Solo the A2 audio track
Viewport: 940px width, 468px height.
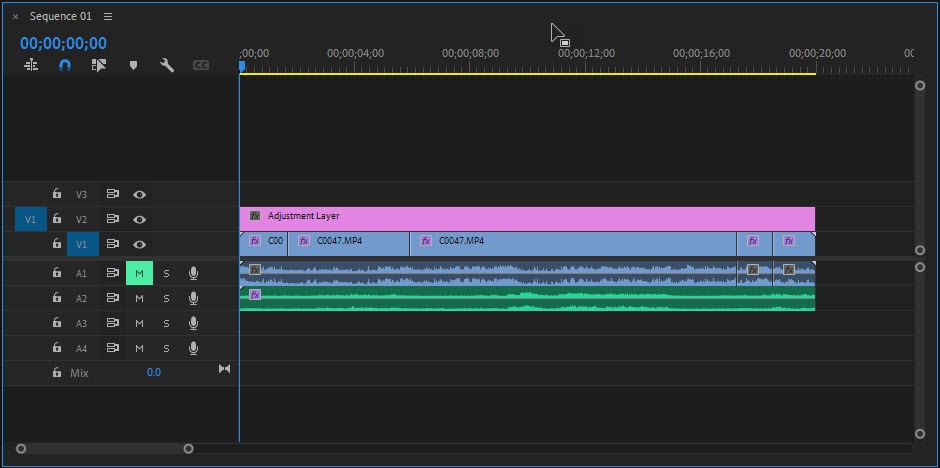tap(167, 298)
